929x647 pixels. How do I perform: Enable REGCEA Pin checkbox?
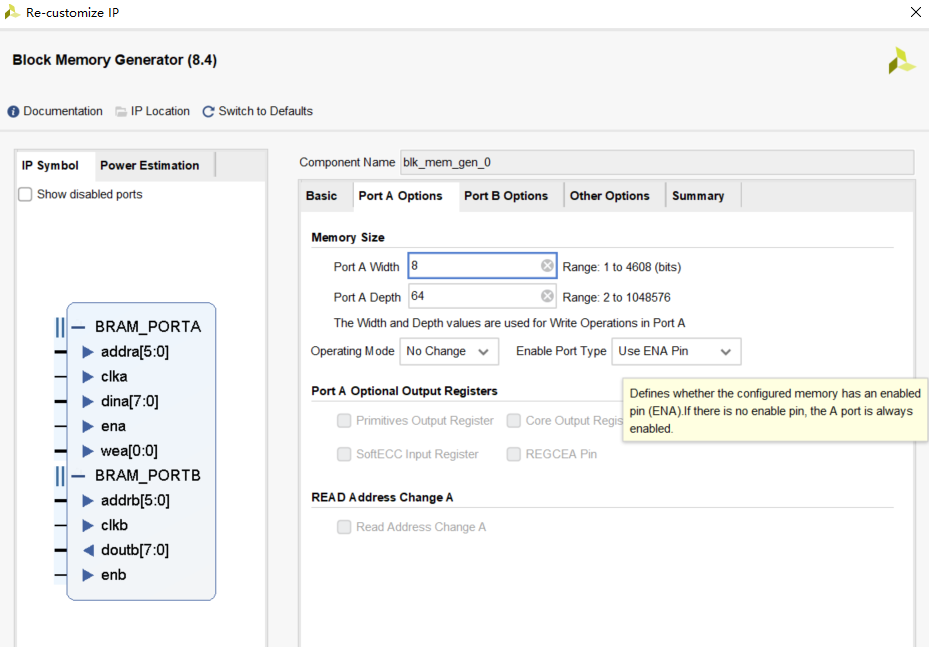coord(514,454)
